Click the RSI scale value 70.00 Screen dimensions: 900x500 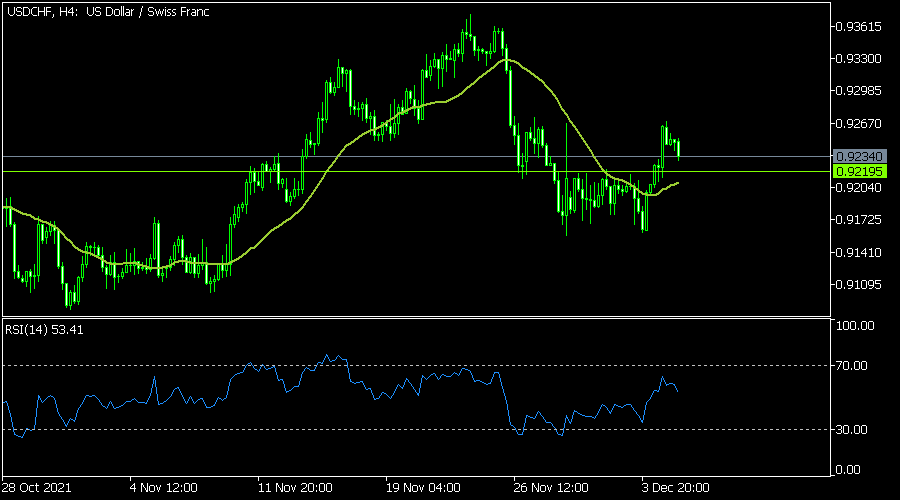point(852,366)
